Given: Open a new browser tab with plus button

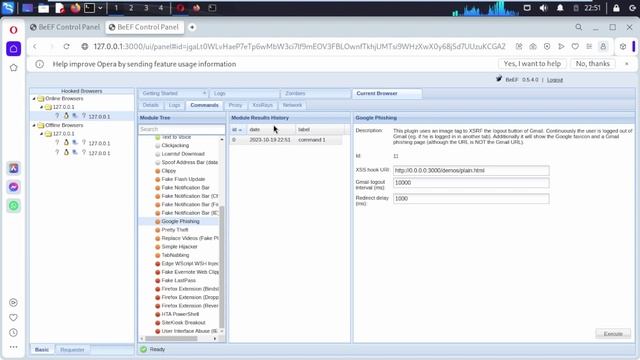Looking at the screenshot, I should pyautogui.click(x=192, y=27).
